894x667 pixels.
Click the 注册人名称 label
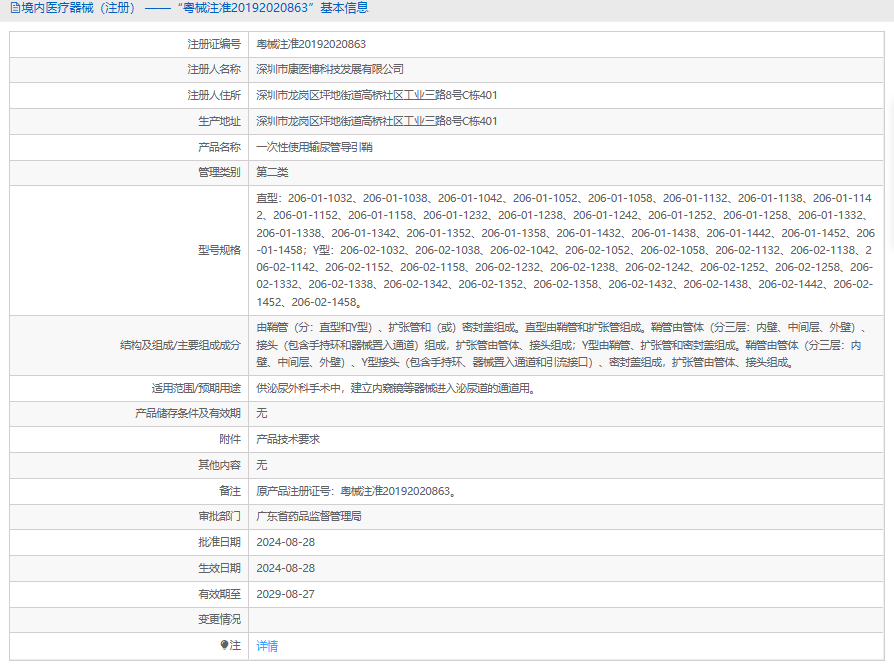click(214, 70)
